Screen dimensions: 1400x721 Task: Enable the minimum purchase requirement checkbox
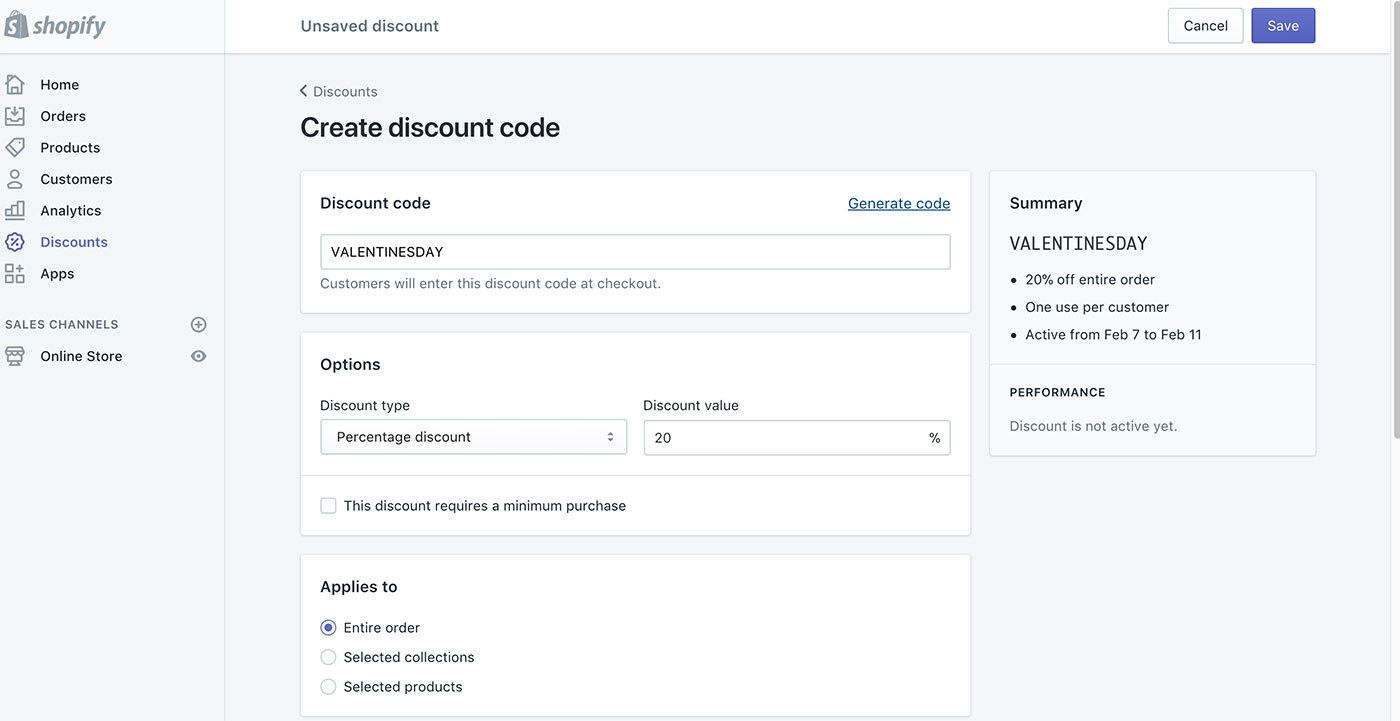tap(328, 506)
